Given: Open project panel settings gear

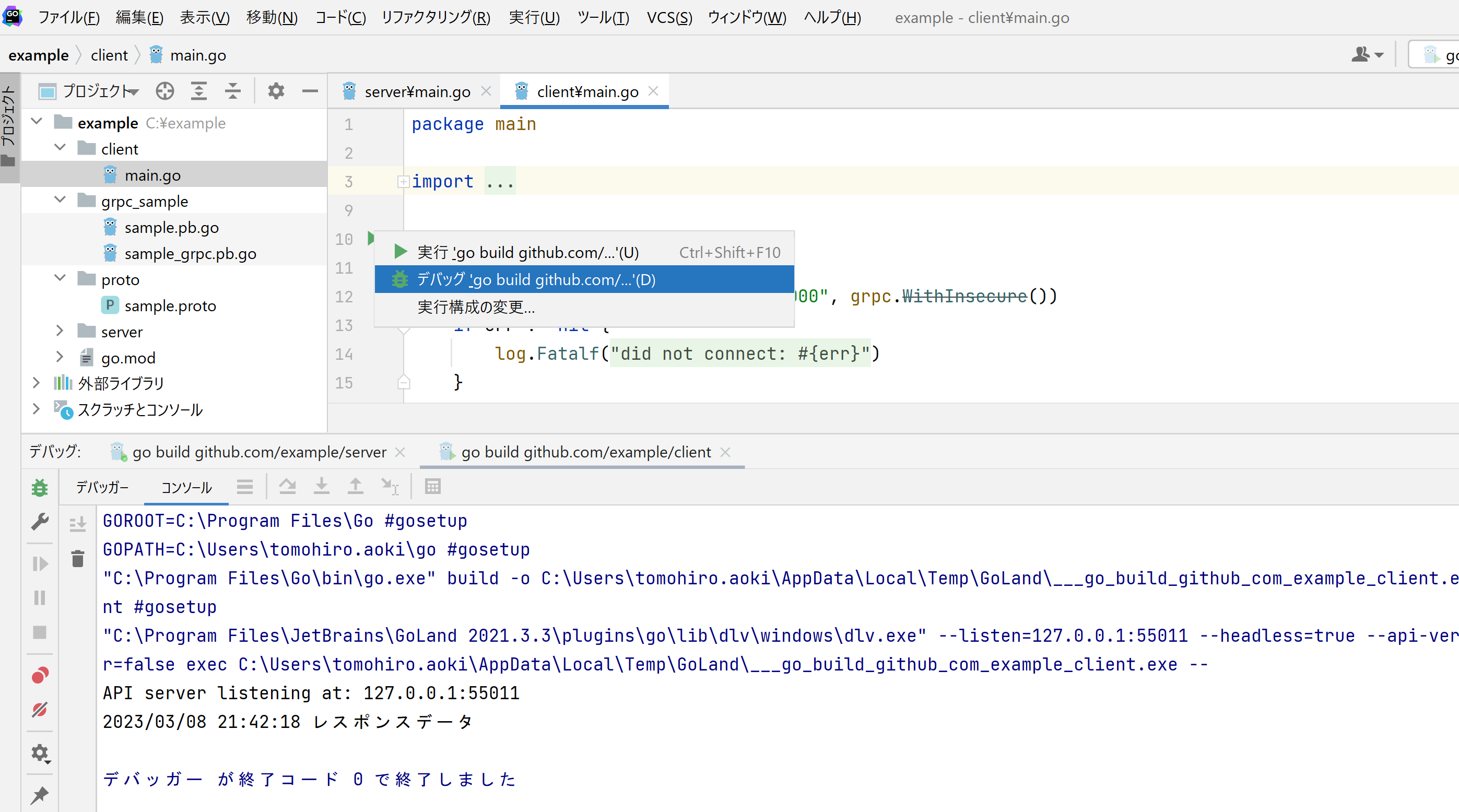Looking at the screenshot, I should coord(276,91).
